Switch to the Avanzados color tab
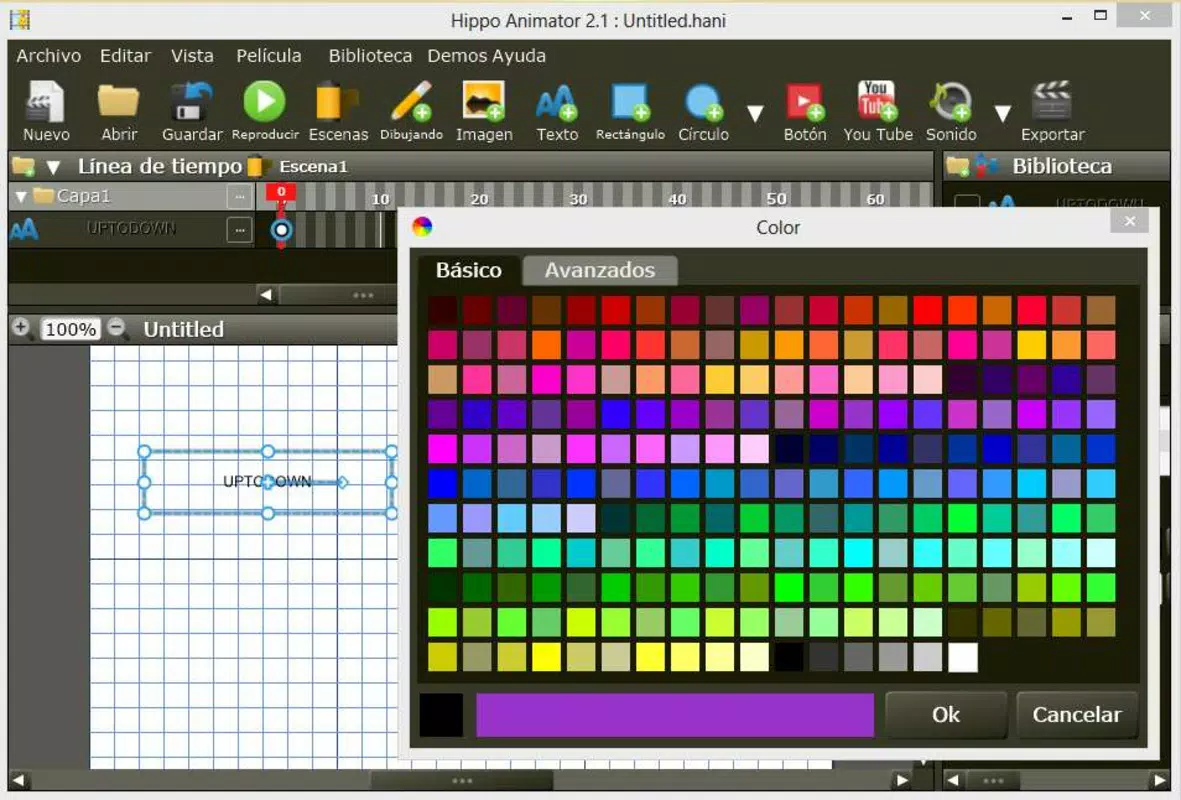Image resolution: width=1181 pixels, height=800 pixels. [x=600, y=270]
